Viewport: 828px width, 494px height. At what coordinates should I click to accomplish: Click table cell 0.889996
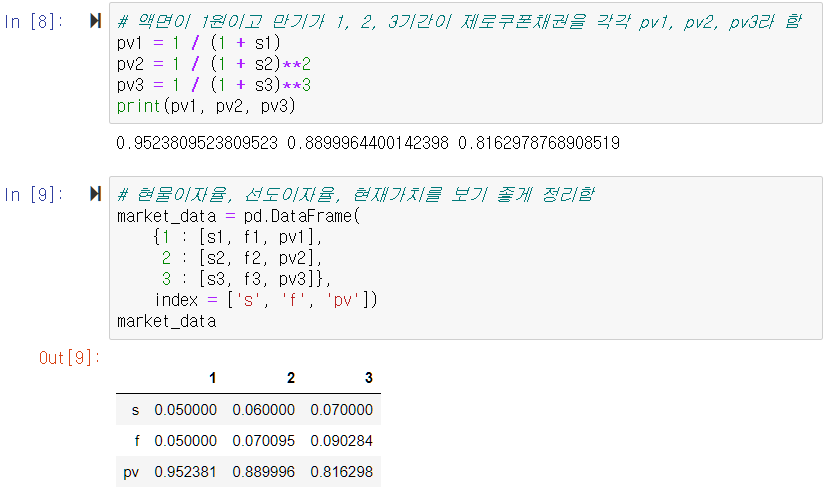point(264,472)
